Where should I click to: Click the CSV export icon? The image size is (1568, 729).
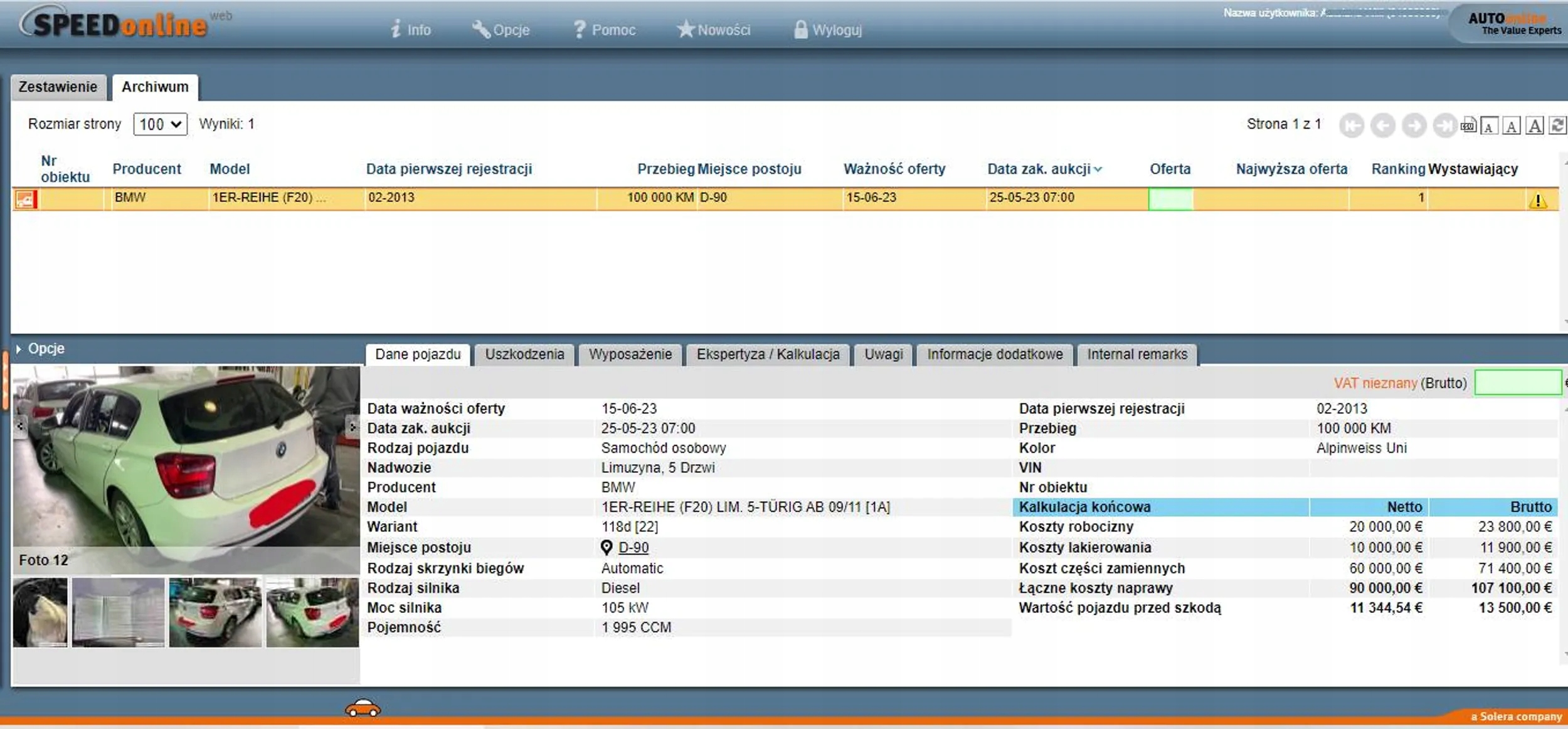1468,125
